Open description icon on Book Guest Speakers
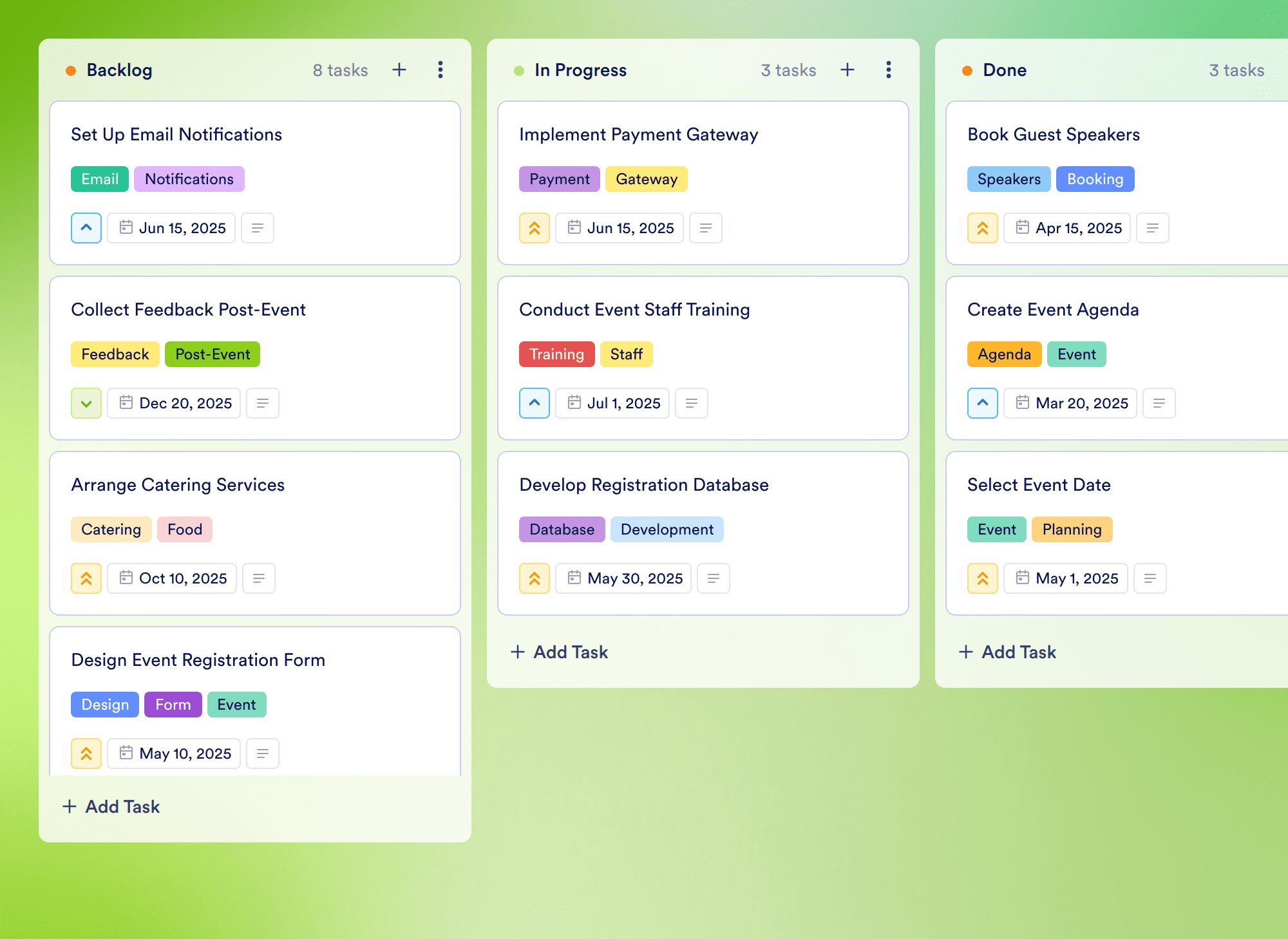 pos(1153,228)
